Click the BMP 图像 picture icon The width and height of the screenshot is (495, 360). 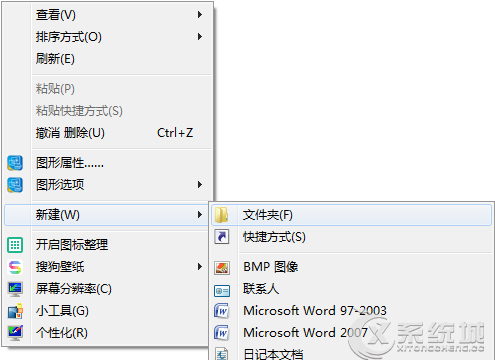tap(222, 268)
